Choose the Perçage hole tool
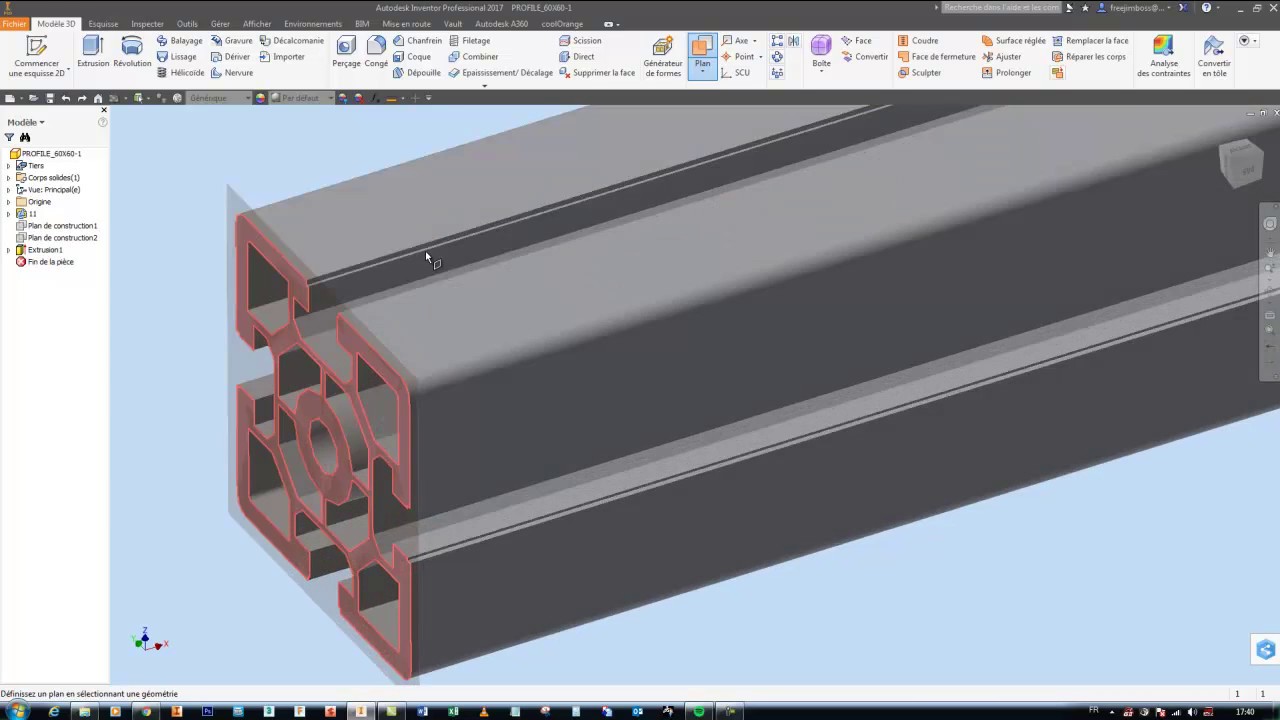The width and height of the screenshot is (1280, 720). [346, 52]
